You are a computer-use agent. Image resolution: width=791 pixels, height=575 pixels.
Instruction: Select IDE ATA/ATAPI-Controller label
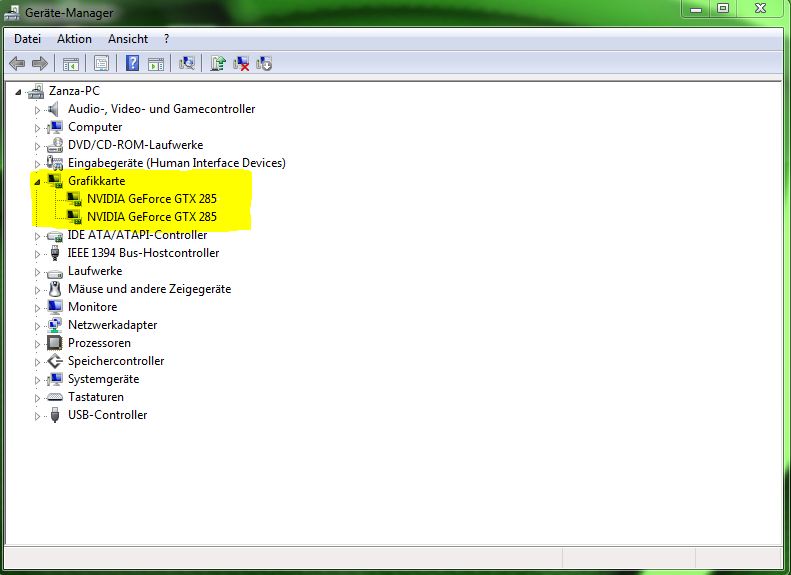[137, 235]
